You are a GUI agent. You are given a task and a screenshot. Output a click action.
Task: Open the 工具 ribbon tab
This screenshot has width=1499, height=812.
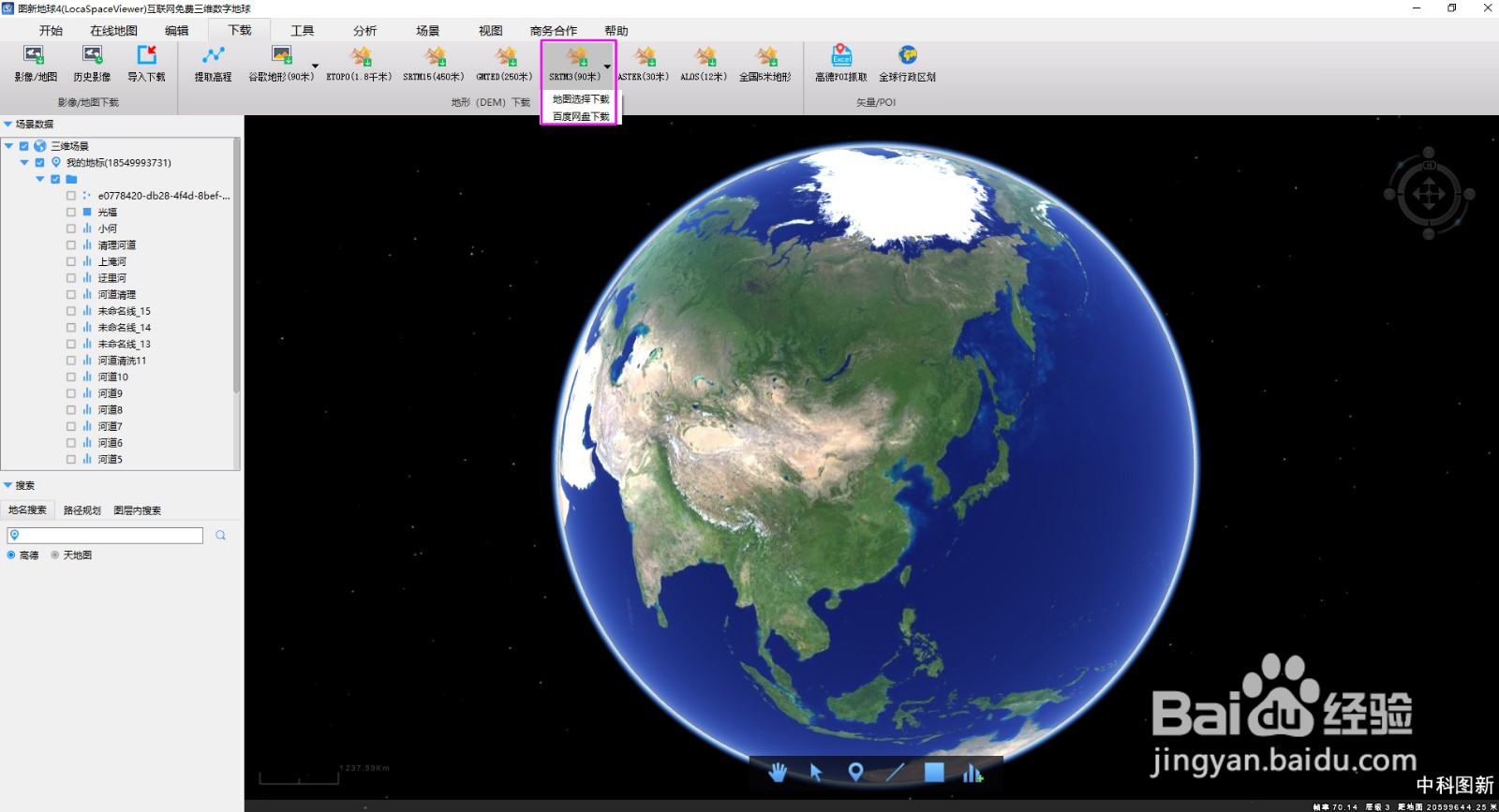point(302,31)
